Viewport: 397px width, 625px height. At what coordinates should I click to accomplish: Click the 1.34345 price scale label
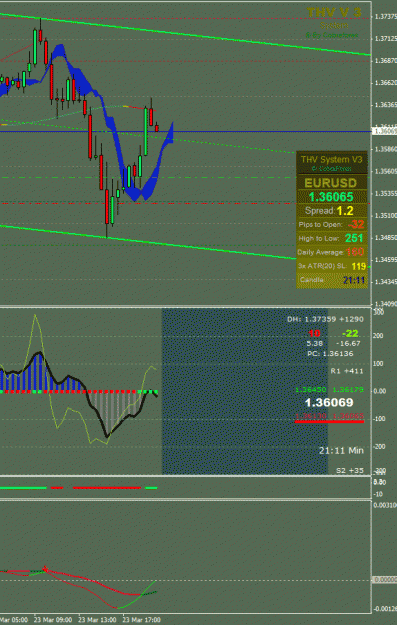(x=386, y=282)
